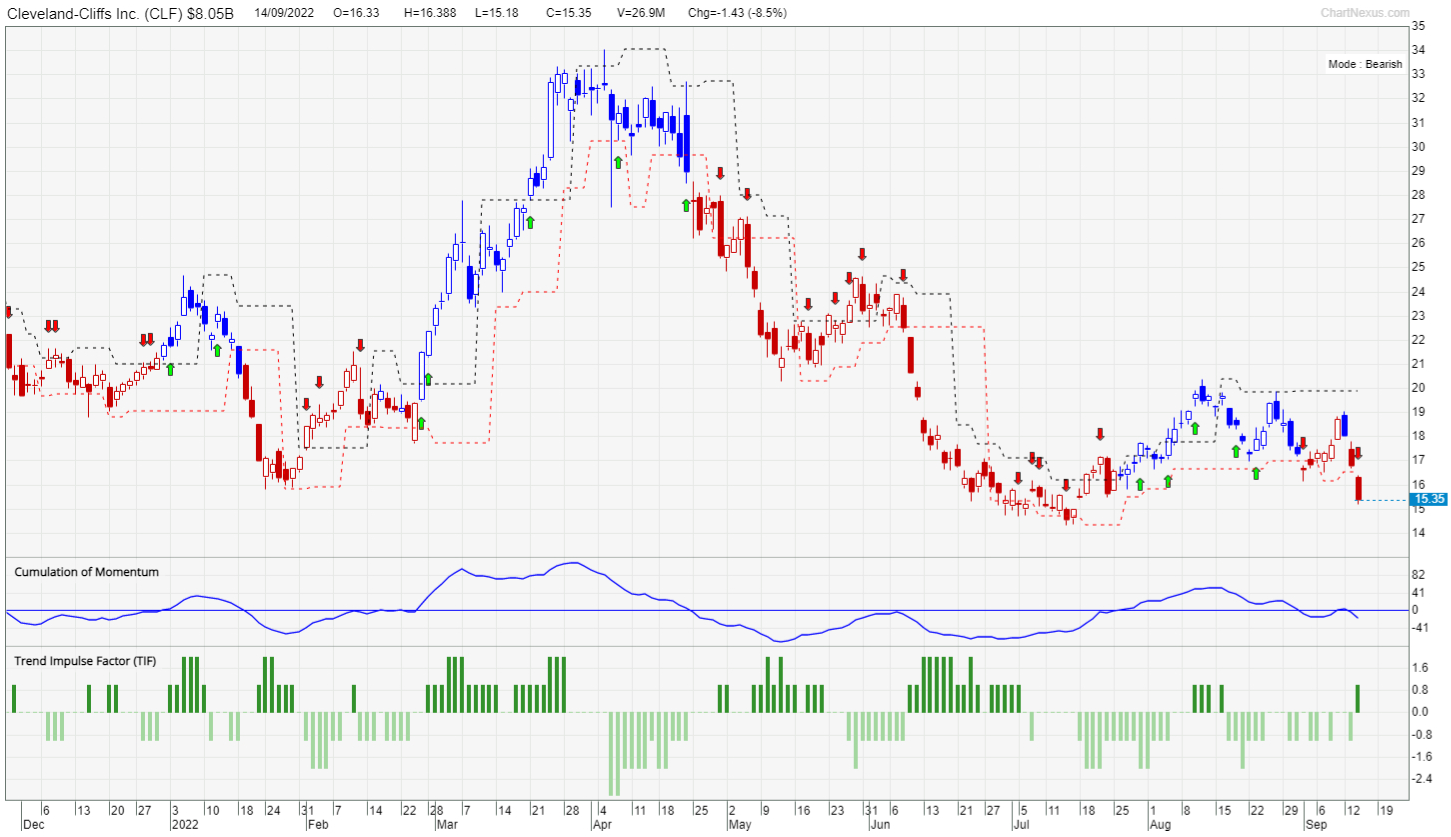This screenshot has width=1451, height=837.
Task: Click the Mode : Bearish label
Action: point(1365,64)
